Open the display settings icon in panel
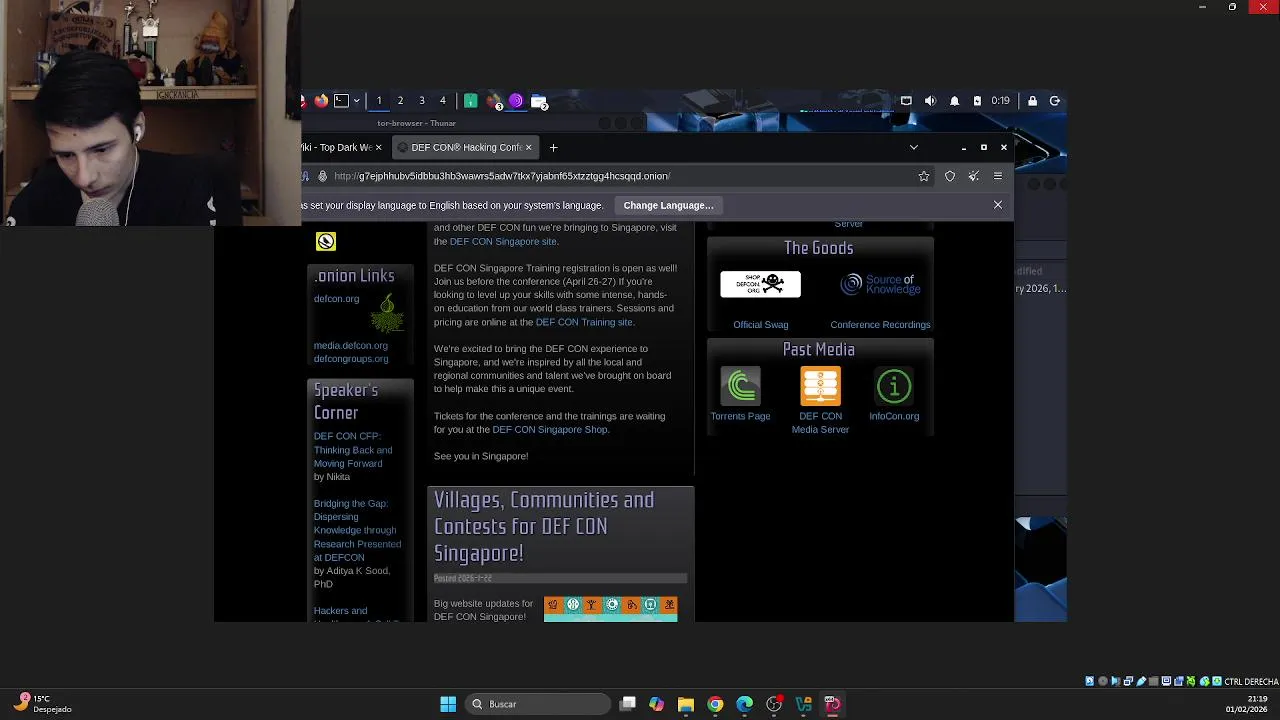Image resolution: width=1280 pixels, height=720 pixels. tap(906, 101)
